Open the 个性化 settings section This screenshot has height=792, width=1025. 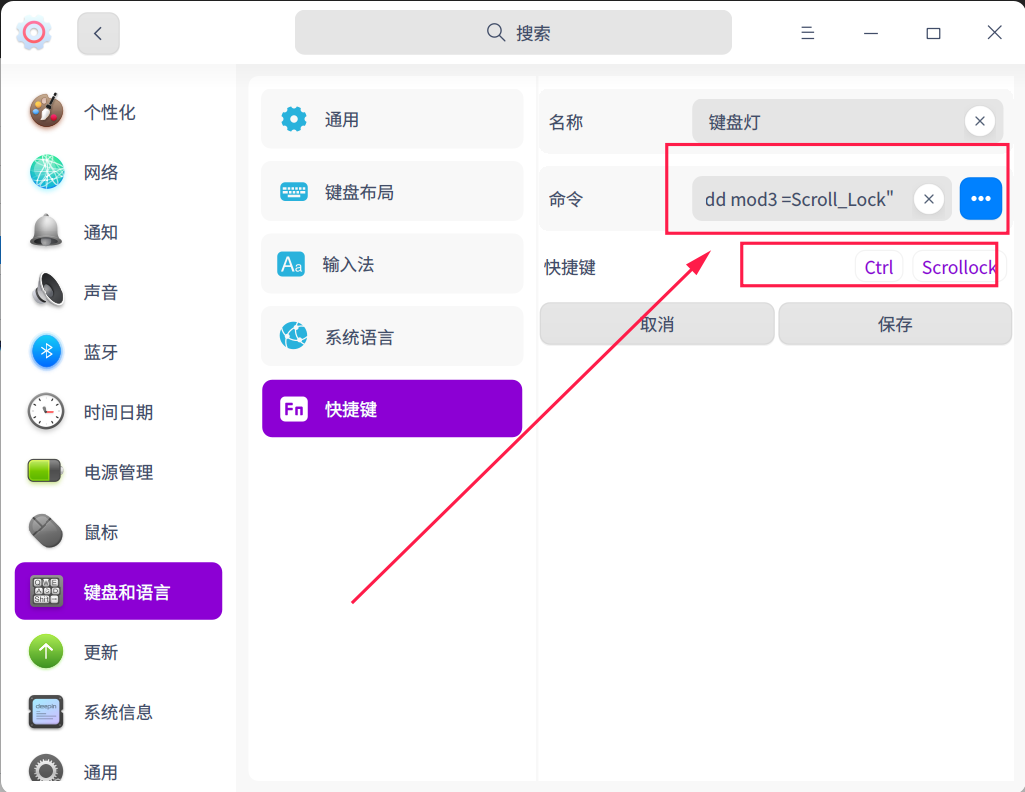118,111
